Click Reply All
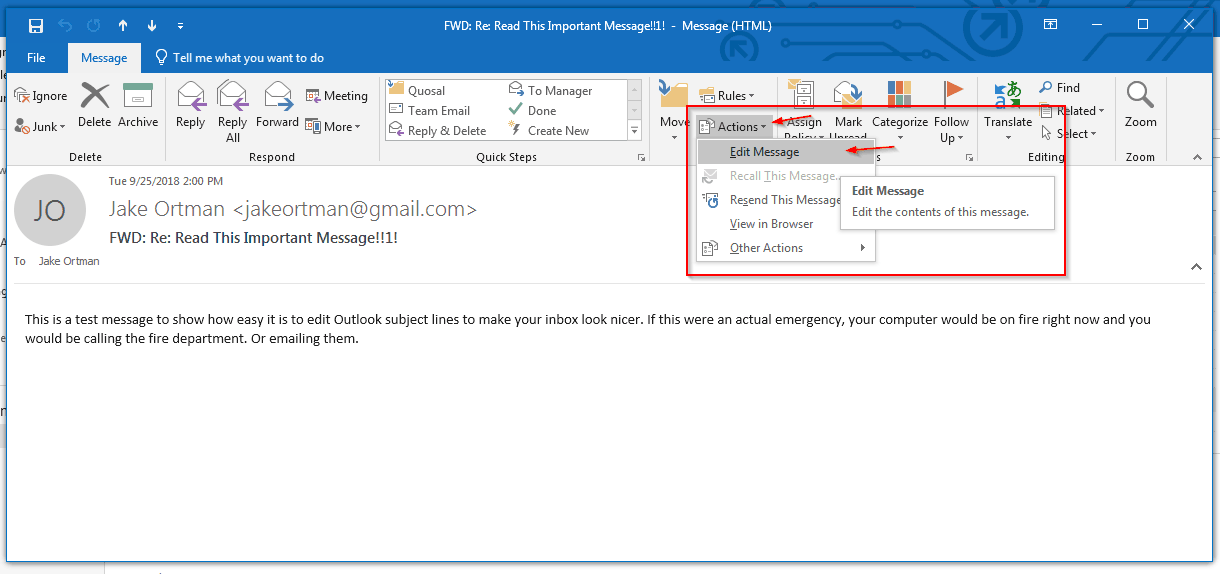1220x574 pixels. [233, 112]
